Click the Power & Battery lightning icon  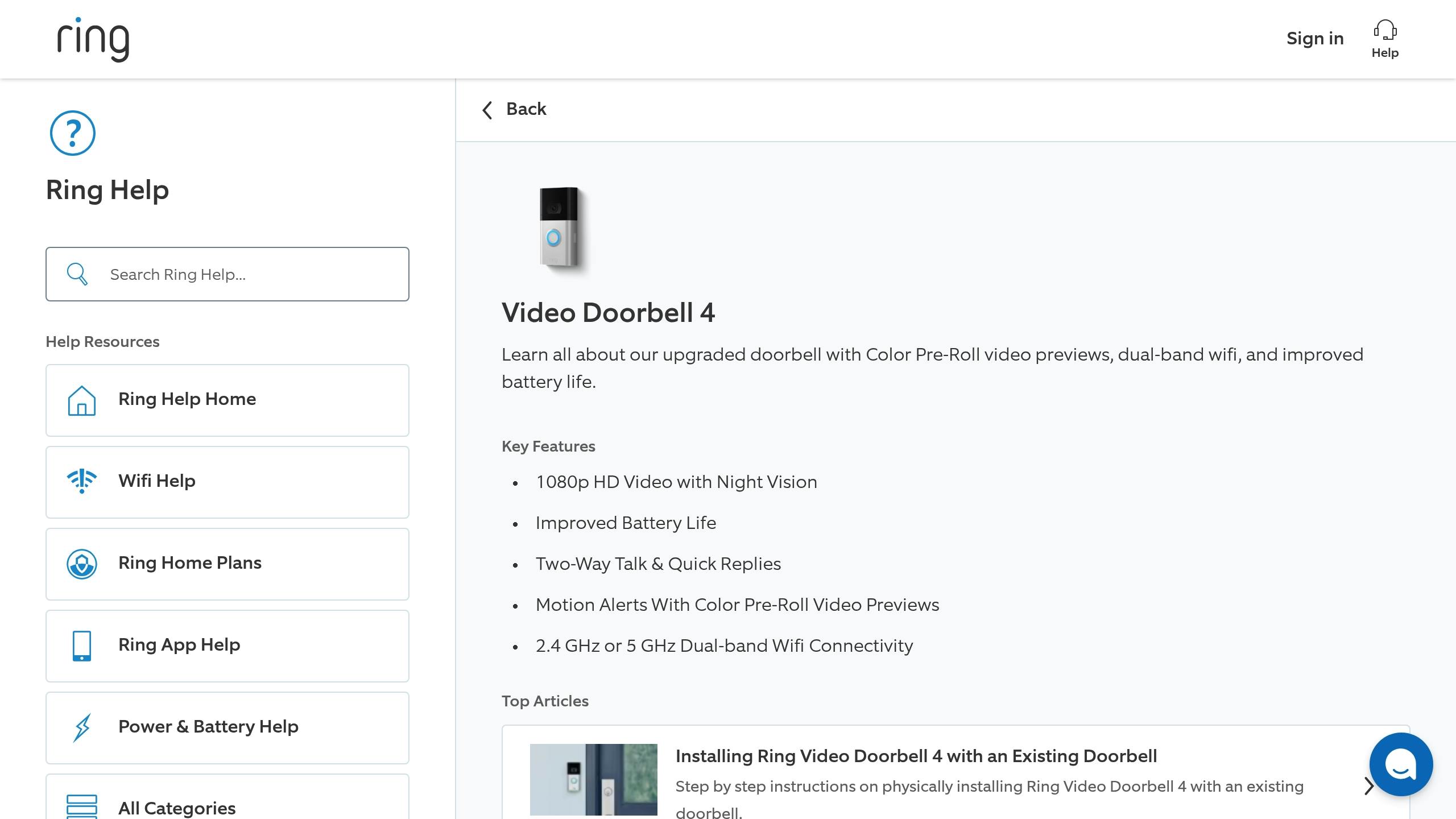[x=82, y=728]
